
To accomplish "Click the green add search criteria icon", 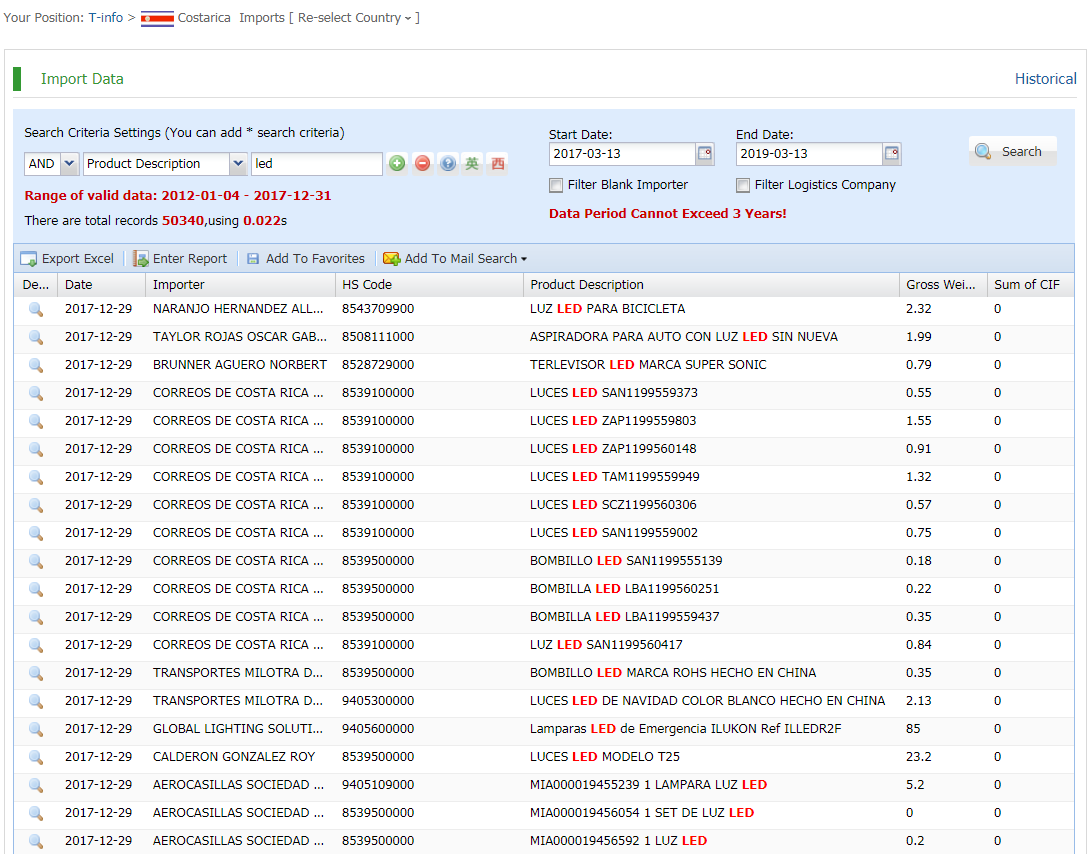I will [x=397, y=164].
